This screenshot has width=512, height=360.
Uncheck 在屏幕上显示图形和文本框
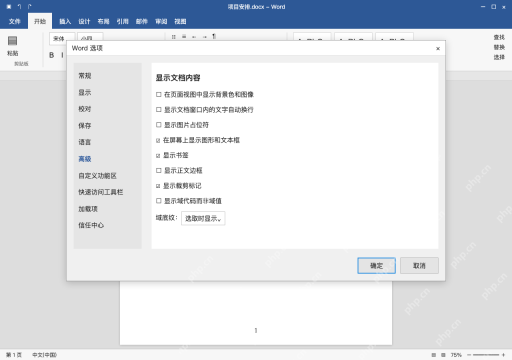point(158,140)
